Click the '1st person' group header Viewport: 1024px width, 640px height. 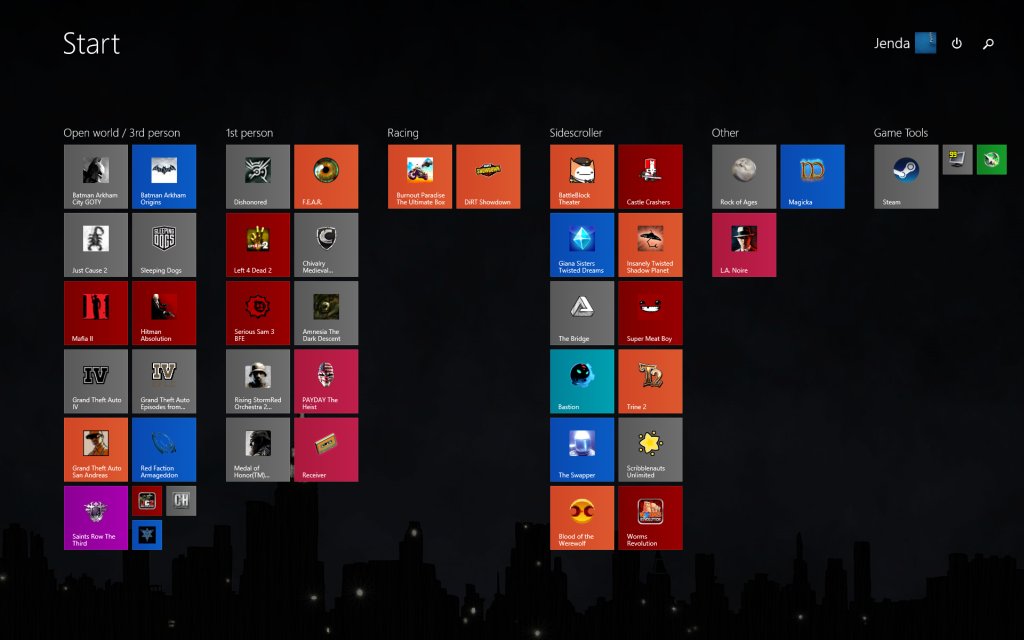pyautogui.click(x=249, y=133)
